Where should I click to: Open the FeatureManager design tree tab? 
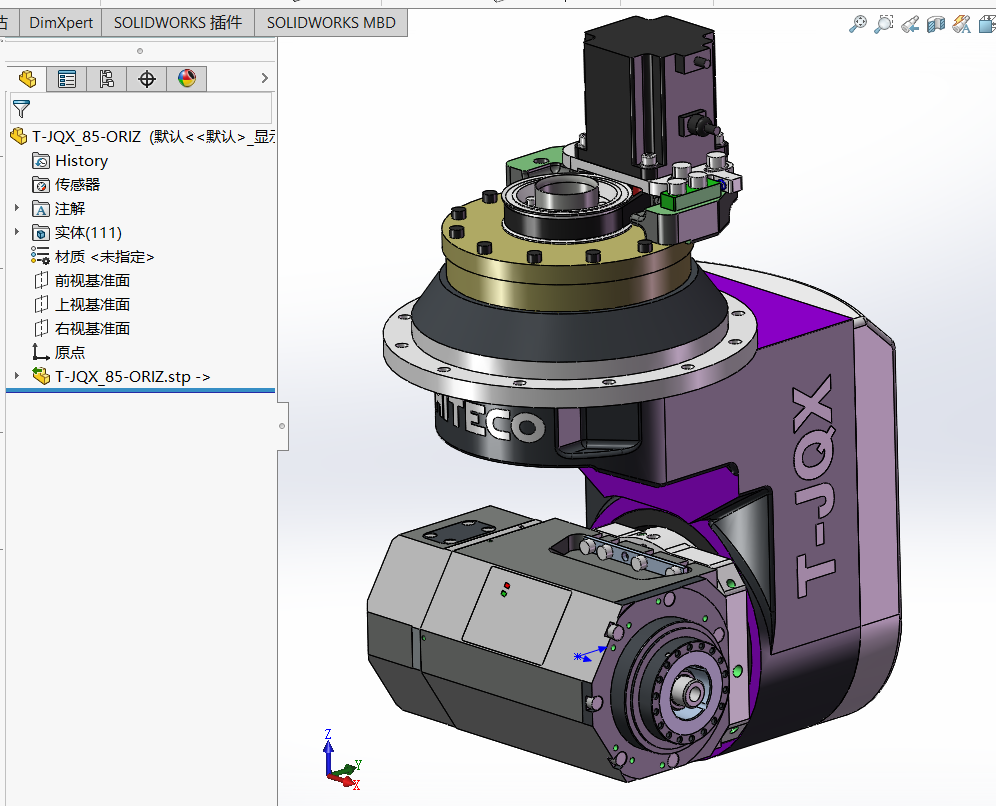27,79
